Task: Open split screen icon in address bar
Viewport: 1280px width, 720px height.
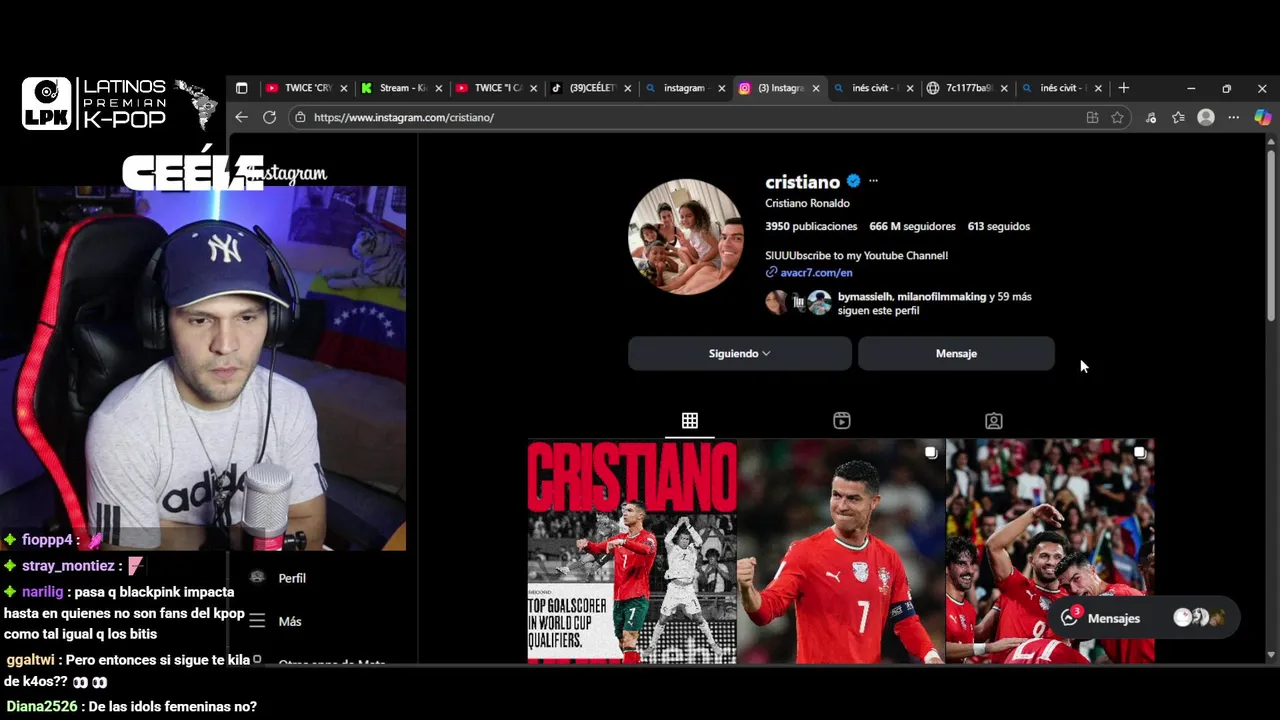Action: pos(1092,117)
